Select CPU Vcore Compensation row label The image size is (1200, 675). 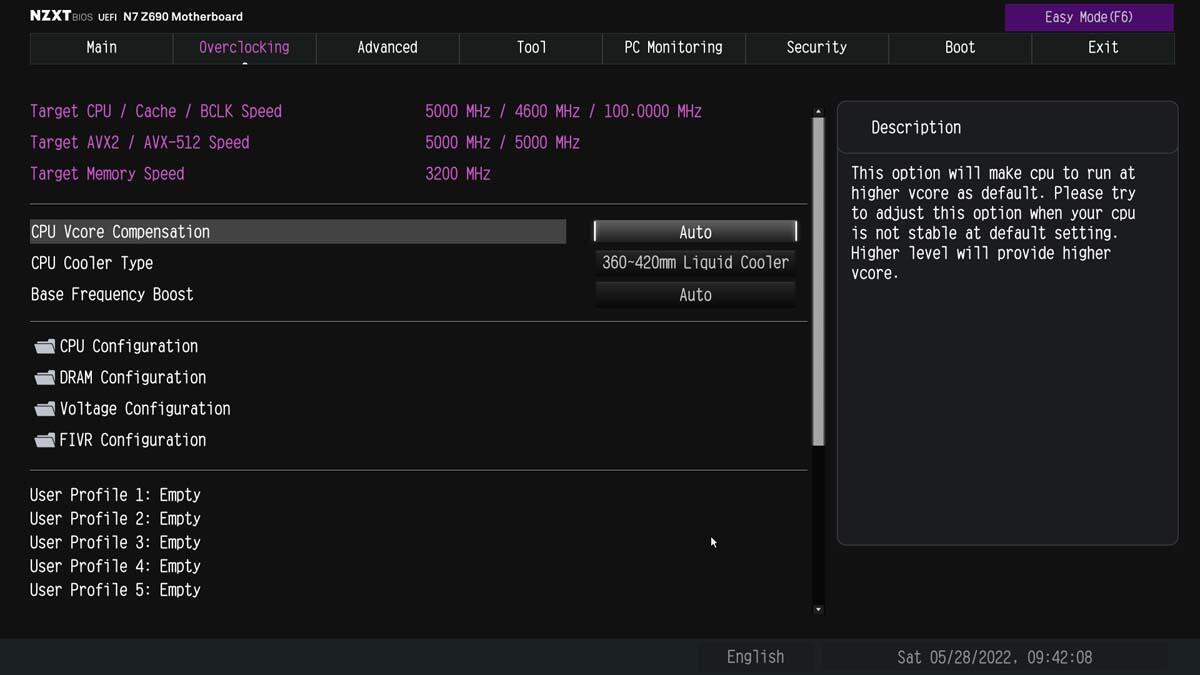coord(298,232)
